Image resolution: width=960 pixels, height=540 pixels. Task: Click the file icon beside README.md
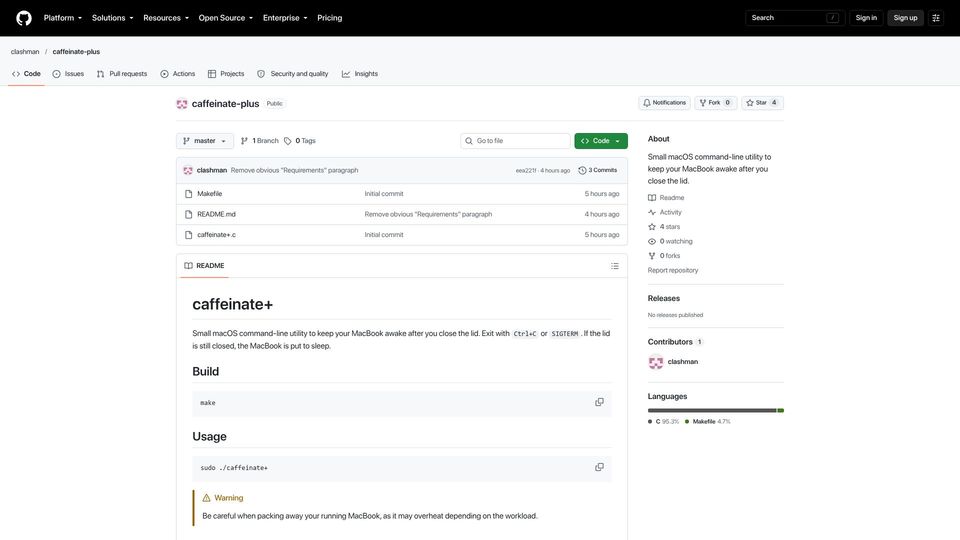[189, 214]
